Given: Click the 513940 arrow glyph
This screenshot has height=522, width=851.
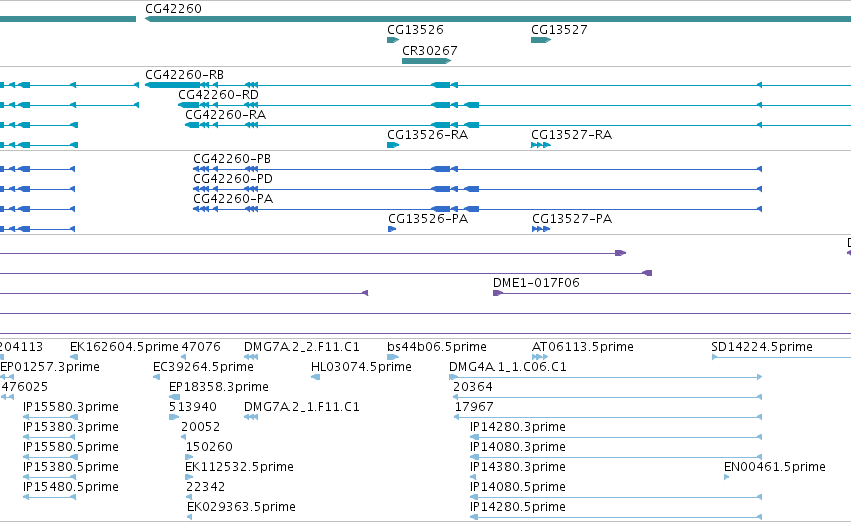Looking at the screenshot, I should 174,417.
